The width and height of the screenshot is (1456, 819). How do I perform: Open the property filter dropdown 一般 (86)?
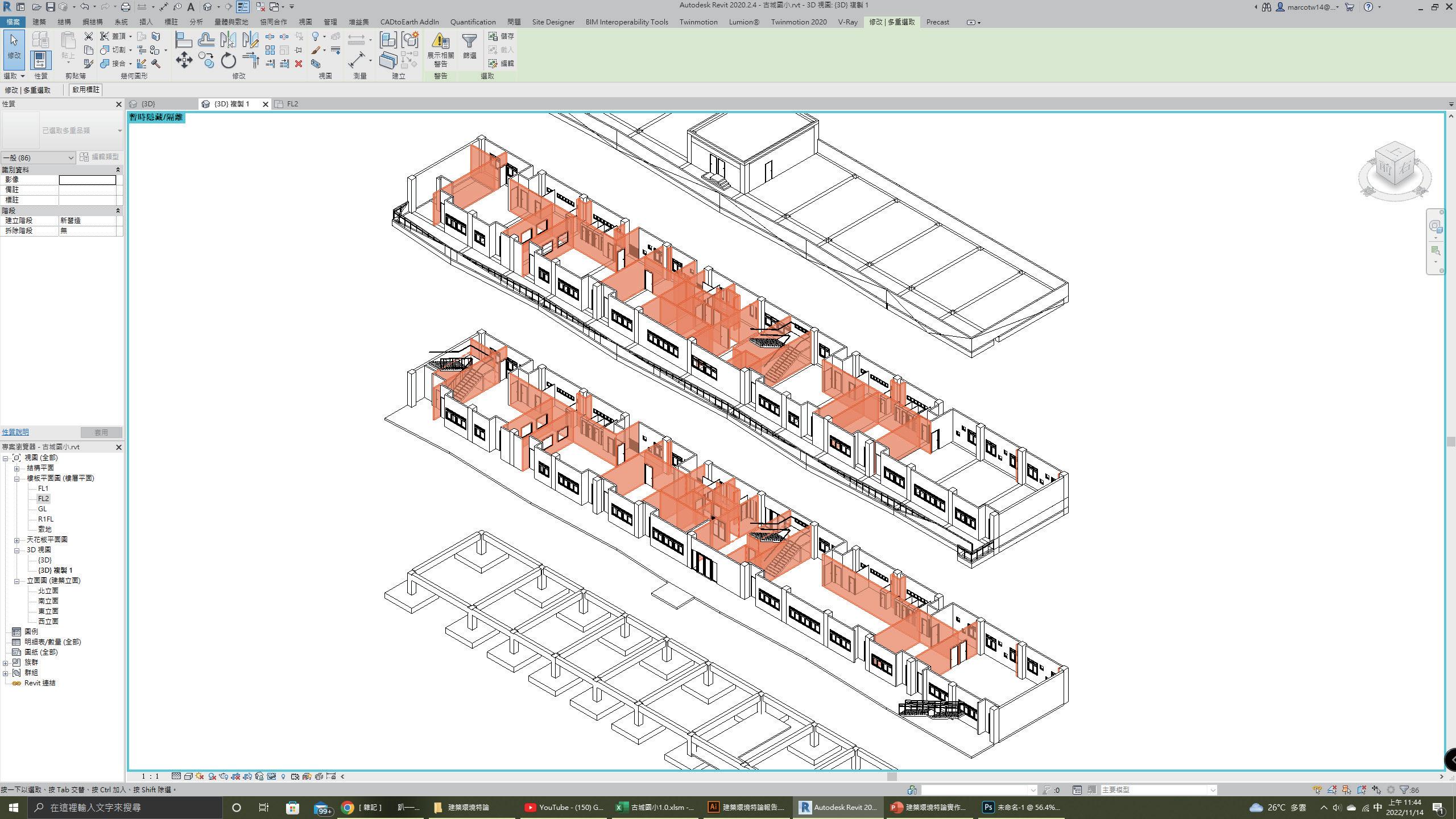[x=38, y=158]
